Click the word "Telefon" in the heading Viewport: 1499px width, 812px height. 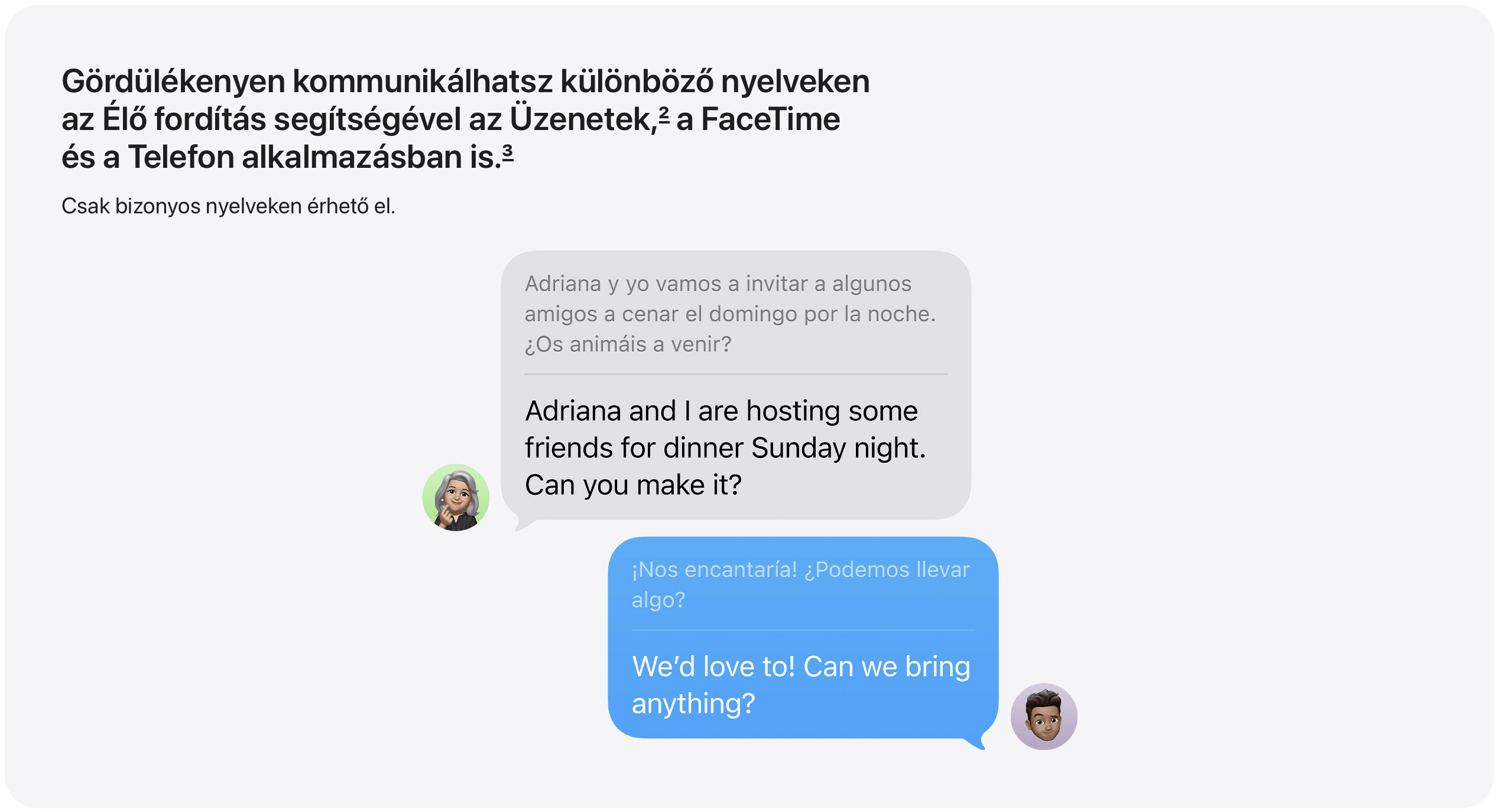click(x=181, y=157)
